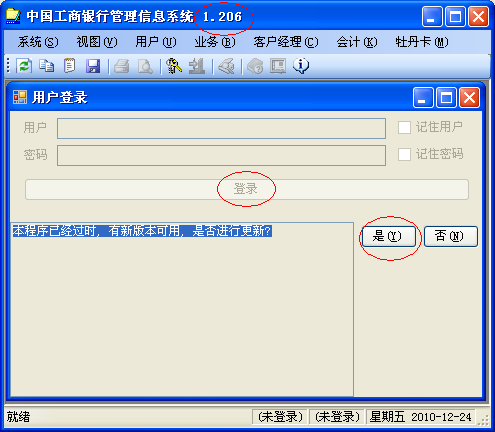Click the 用户 username input field
The height and width of the screenshot is (432, 495).
[x=221, y=128]
